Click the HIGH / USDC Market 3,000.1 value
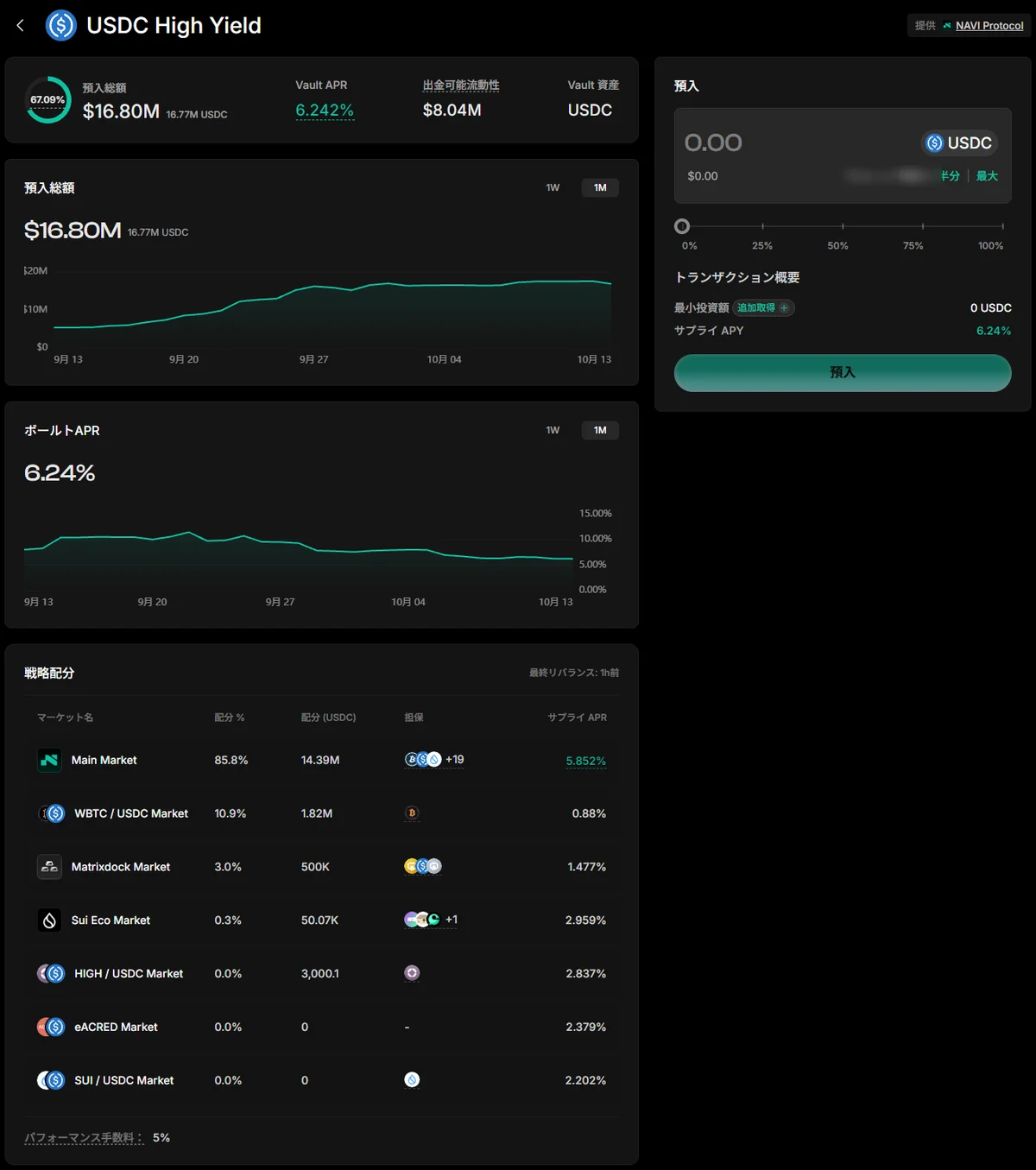 click(x=320, y=974)
